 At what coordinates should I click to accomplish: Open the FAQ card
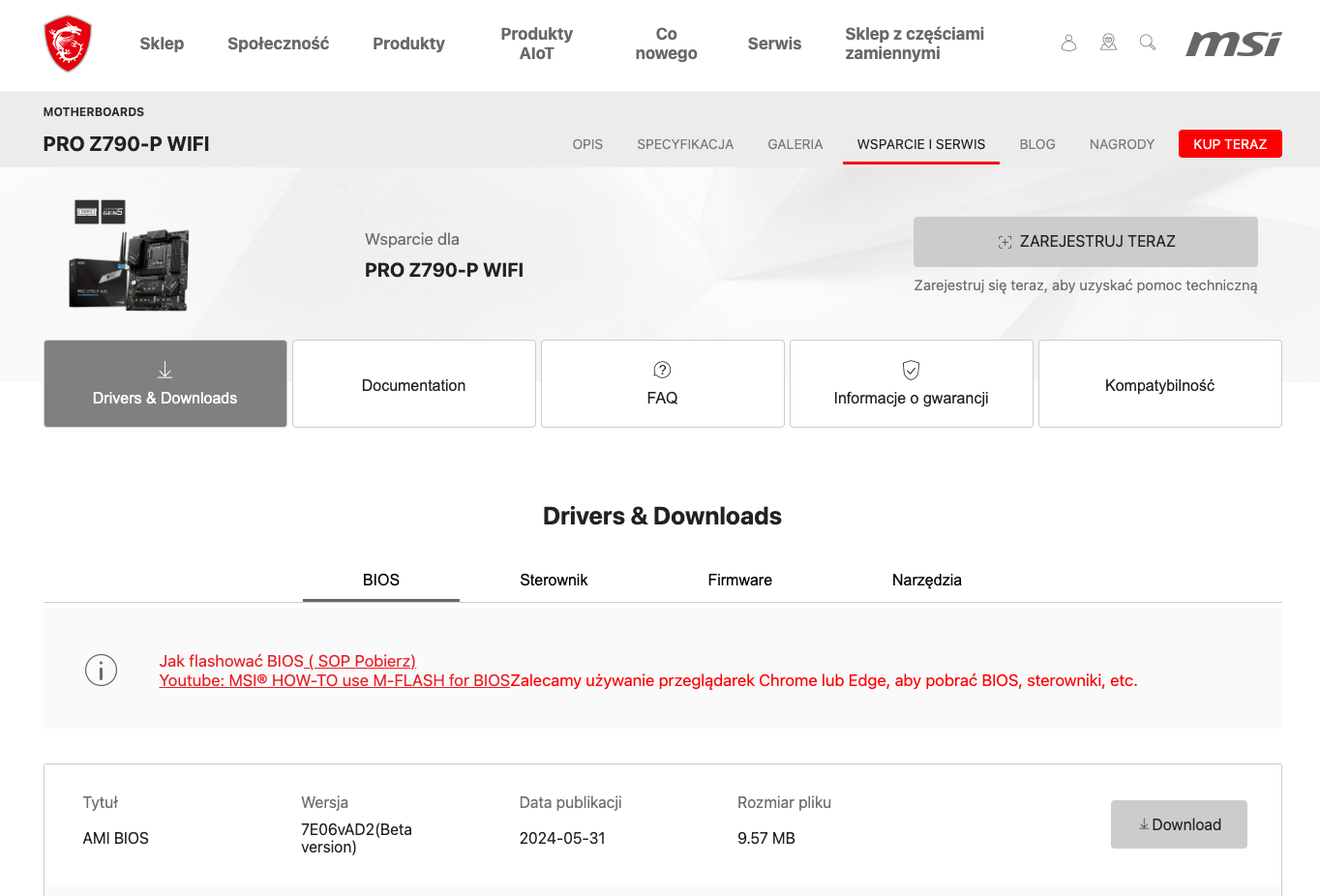663,383
